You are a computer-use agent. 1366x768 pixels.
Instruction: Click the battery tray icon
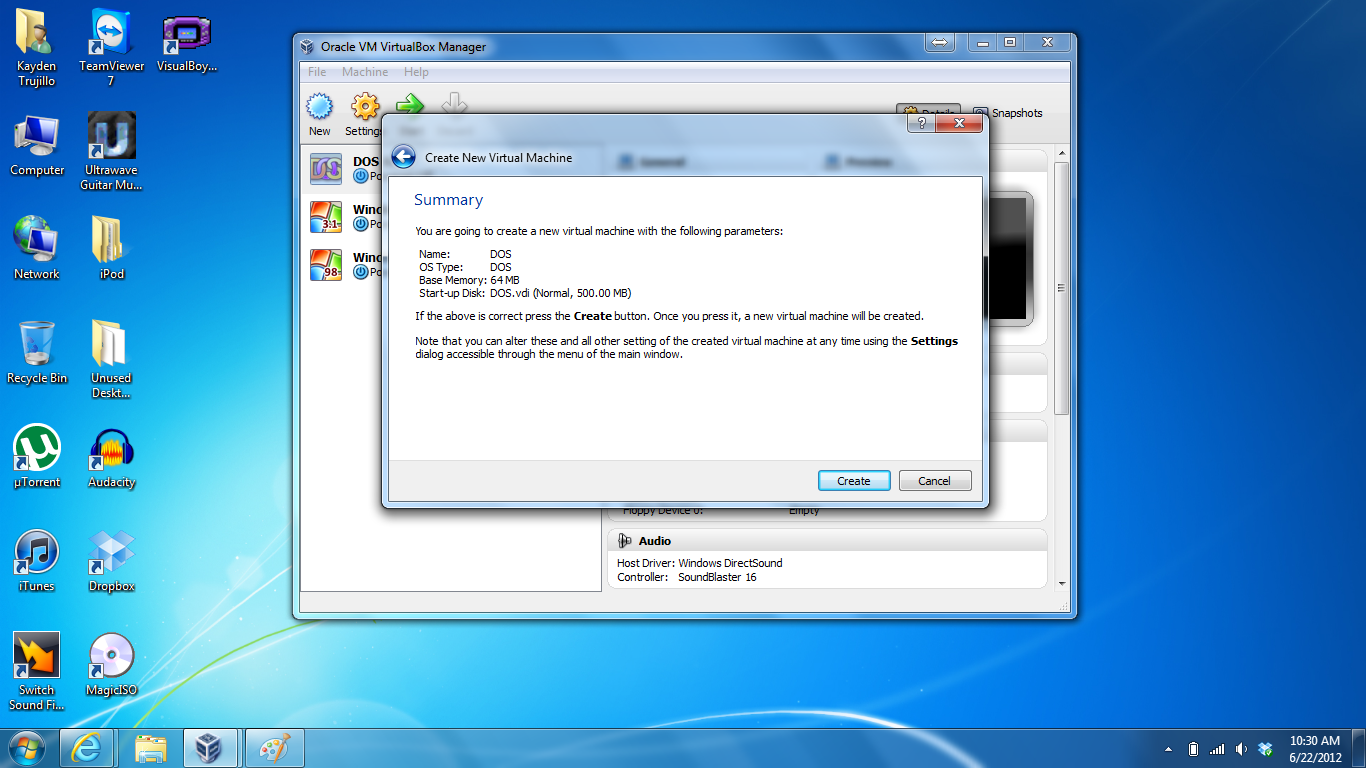pyautogui.click(x=1193, y=749)
